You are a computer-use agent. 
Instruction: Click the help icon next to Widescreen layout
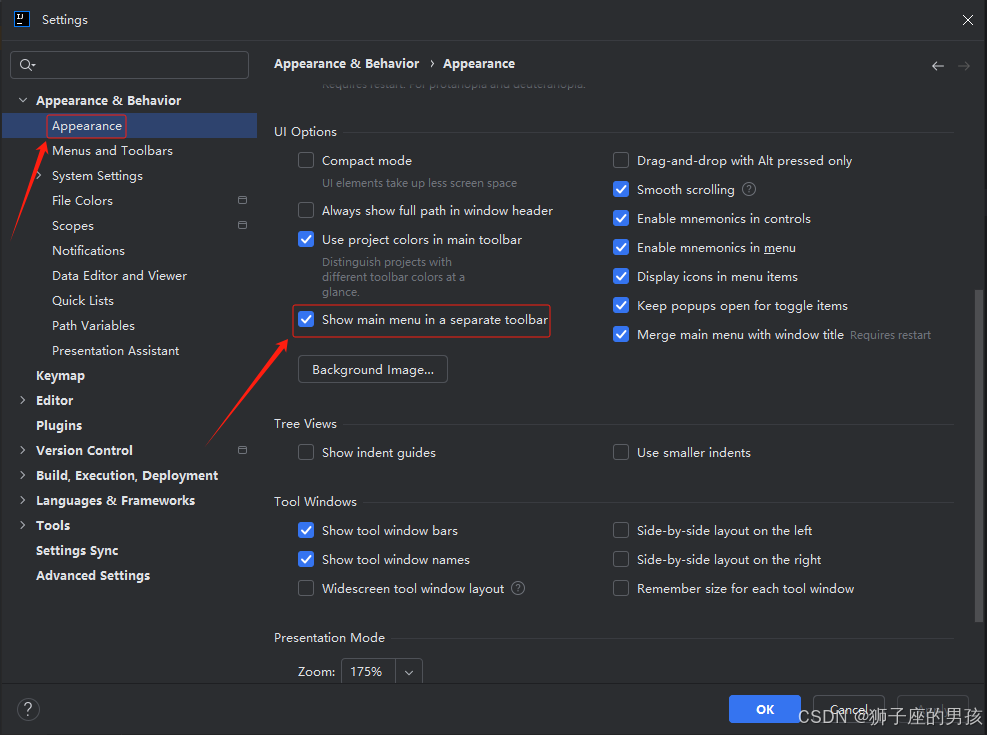pos(518,588)
